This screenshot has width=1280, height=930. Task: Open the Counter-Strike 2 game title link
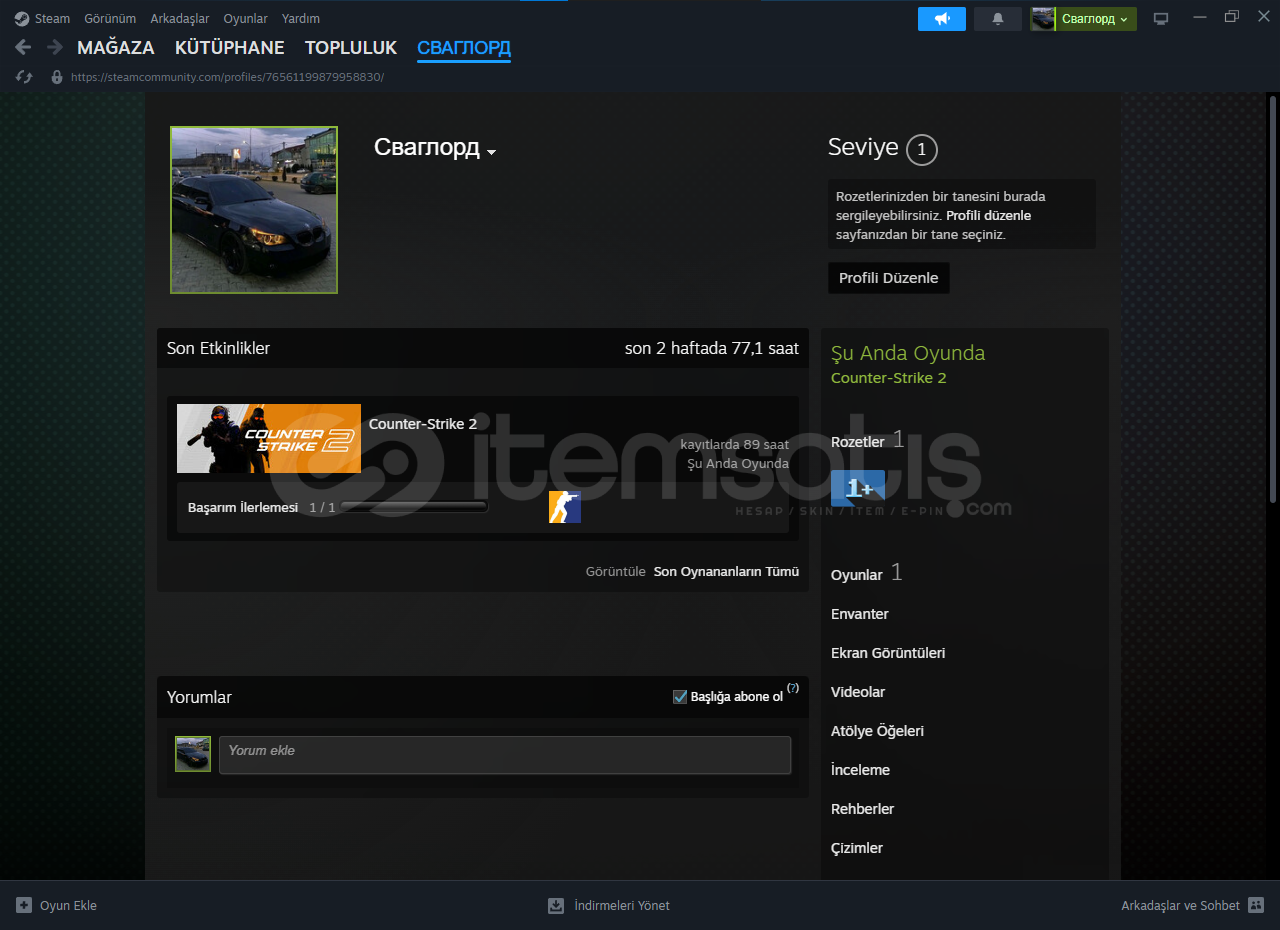point(423,424)
